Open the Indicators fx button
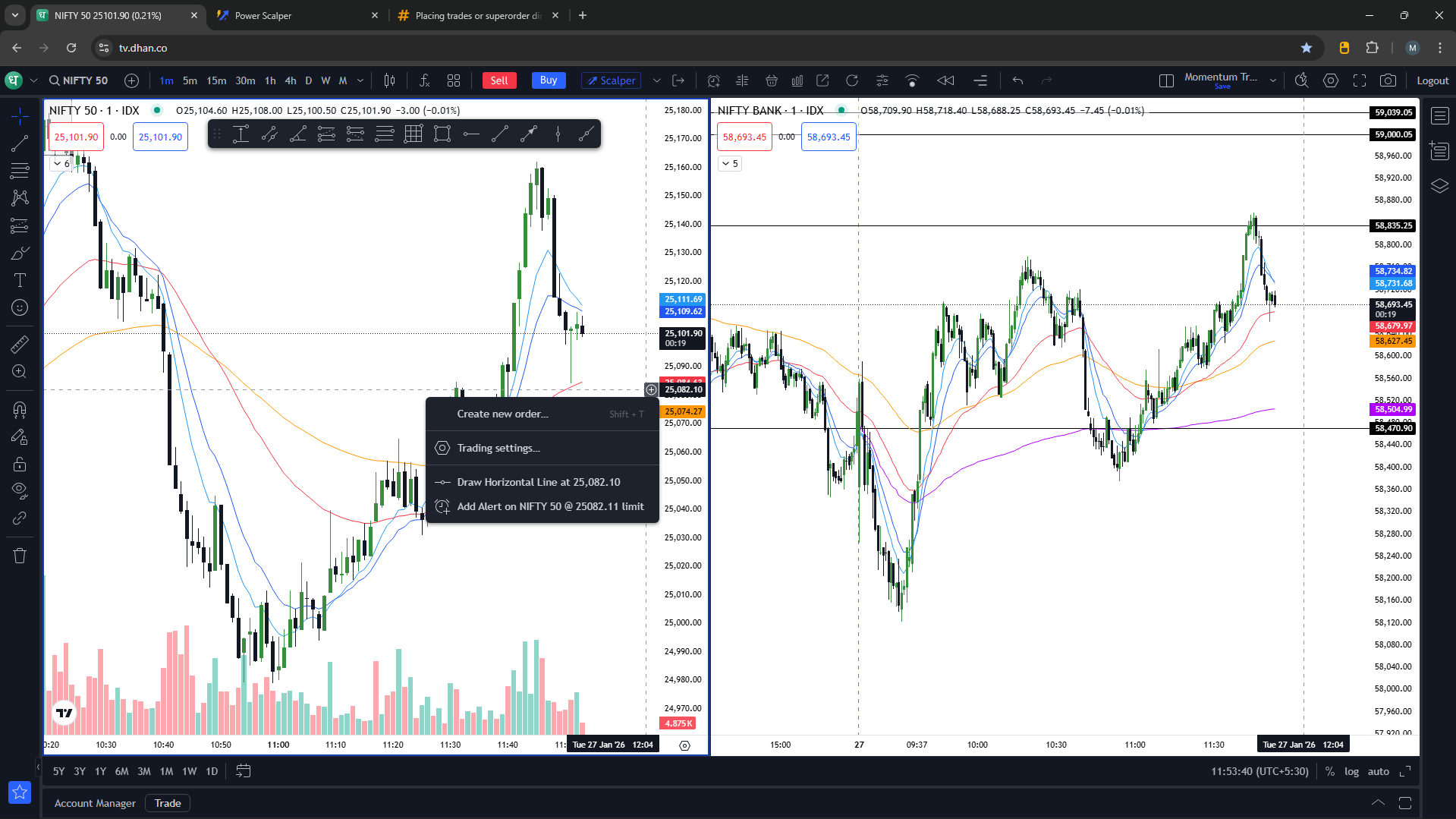This screenshot has width=1456, height=819. click(424, 80)
